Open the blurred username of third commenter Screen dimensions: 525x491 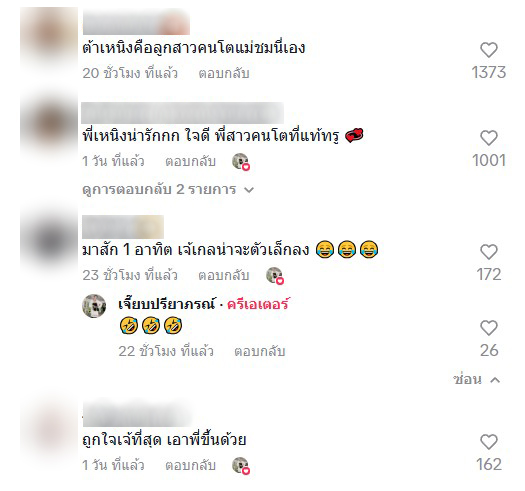pyautogui.click(x=123, y=227)
